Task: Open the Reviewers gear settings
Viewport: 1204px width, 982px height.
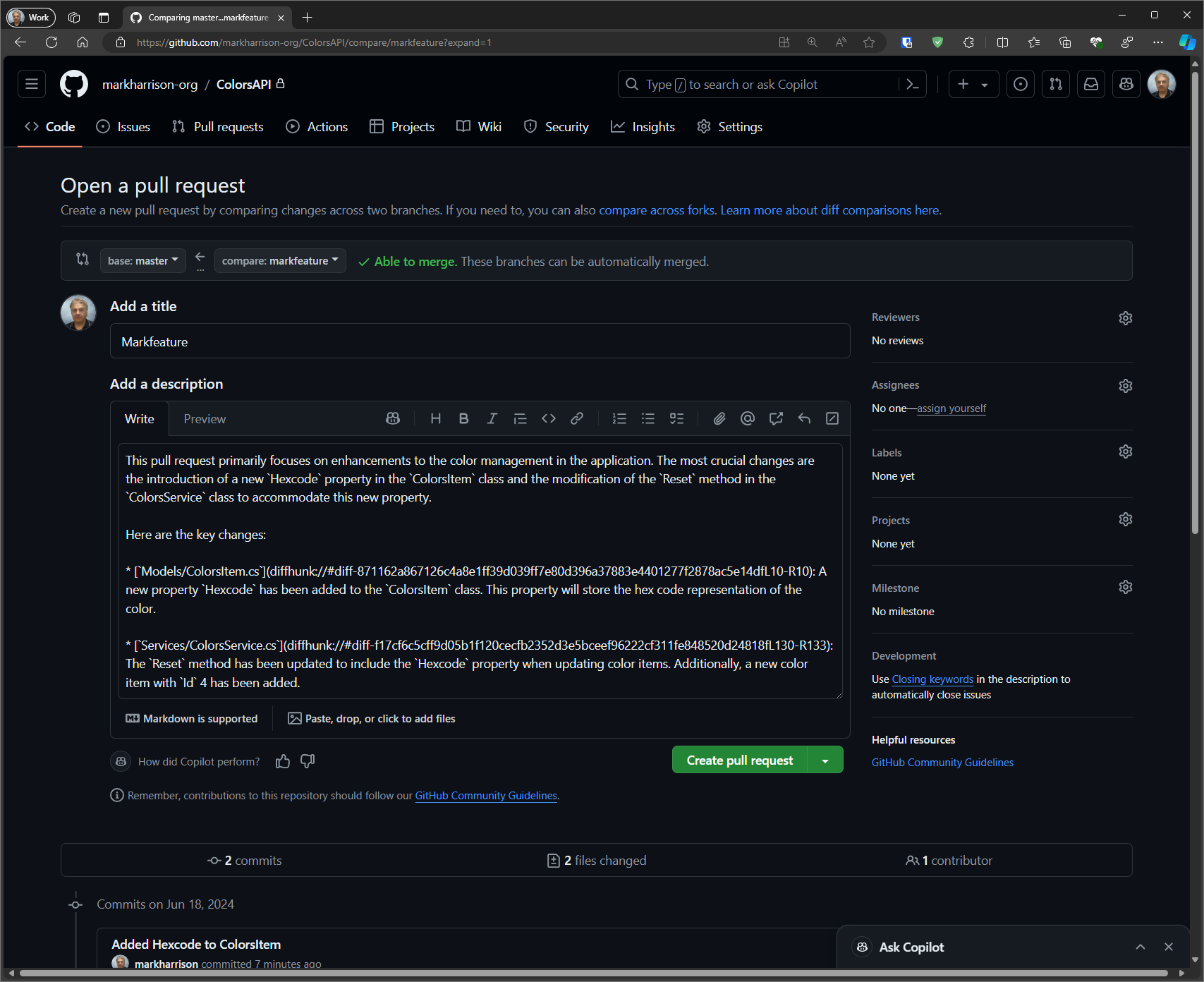Action: [1125, 318]
